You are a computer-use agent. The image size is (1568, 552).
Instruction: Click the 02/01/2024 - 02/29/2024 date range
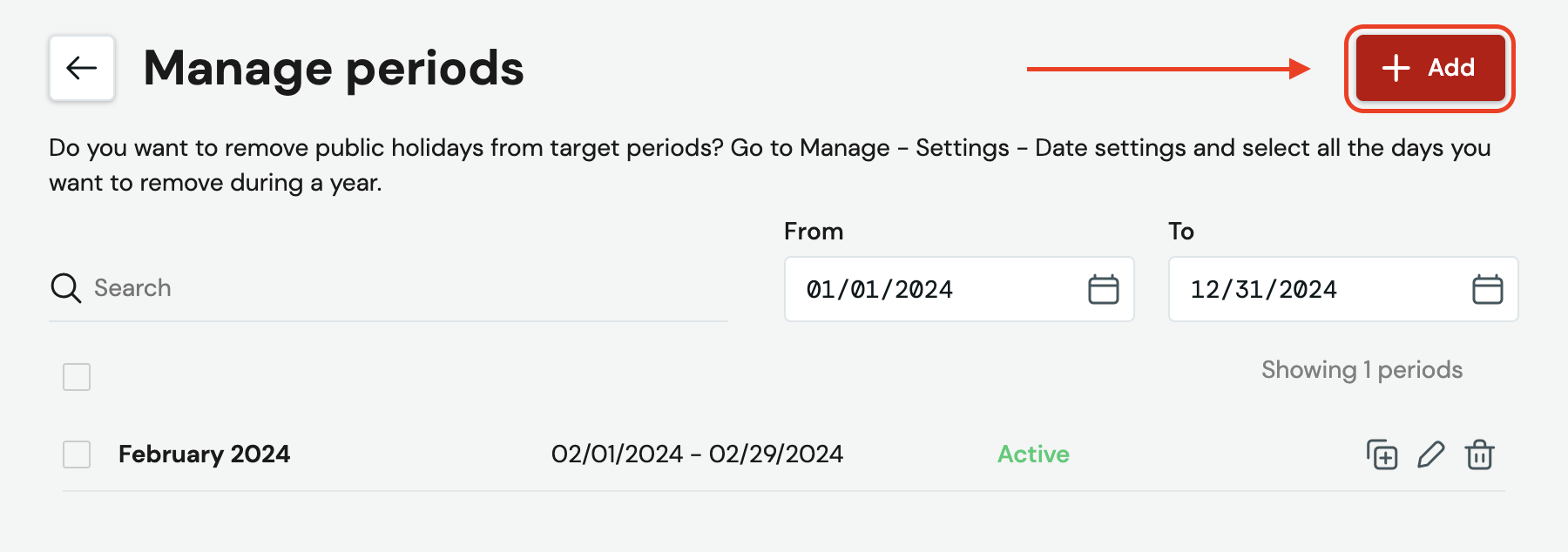(697, 454)
